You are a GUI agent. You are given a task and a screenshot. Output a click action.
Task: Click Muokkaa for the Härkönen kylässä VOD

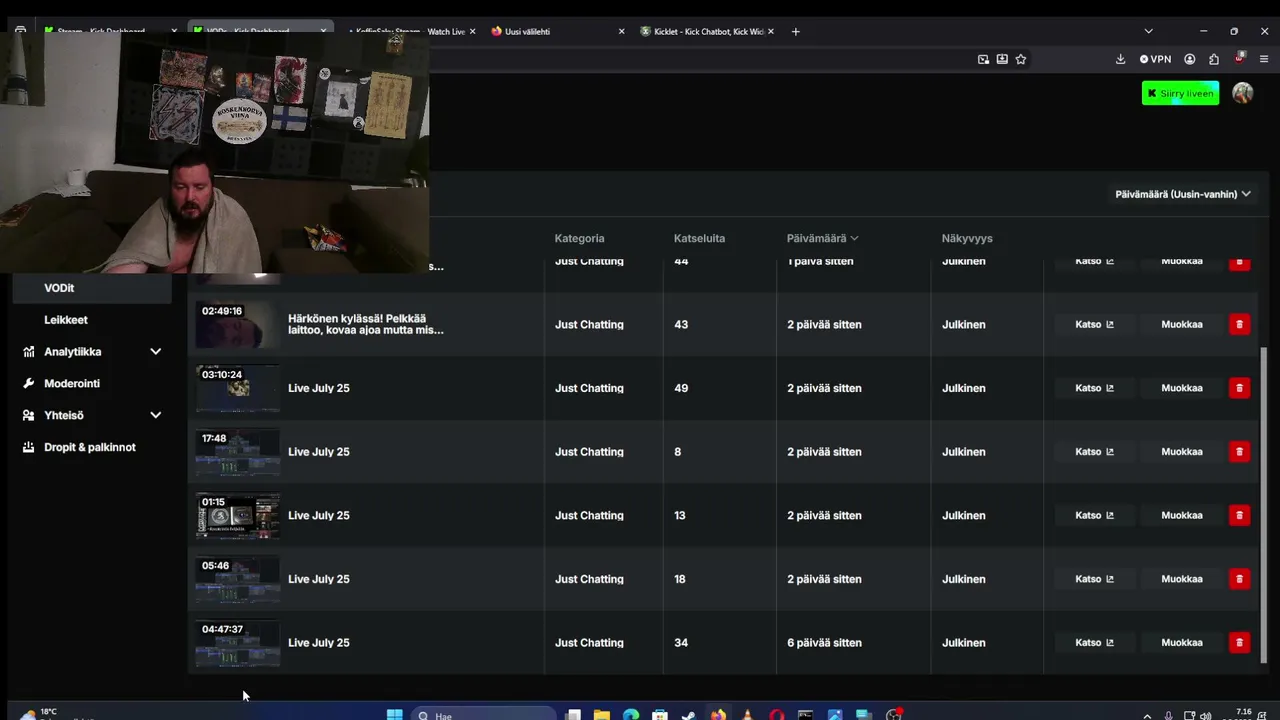coord(1181,324)
